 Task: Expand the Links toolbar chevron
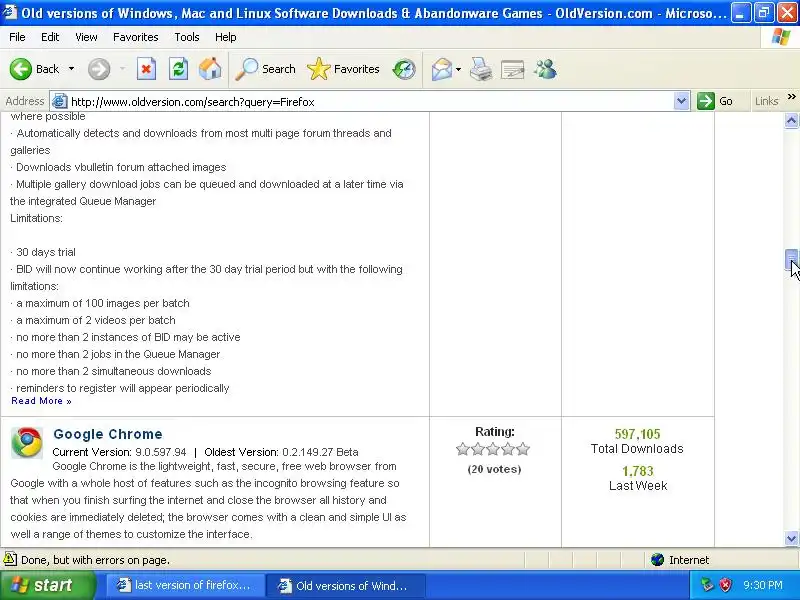791,97
